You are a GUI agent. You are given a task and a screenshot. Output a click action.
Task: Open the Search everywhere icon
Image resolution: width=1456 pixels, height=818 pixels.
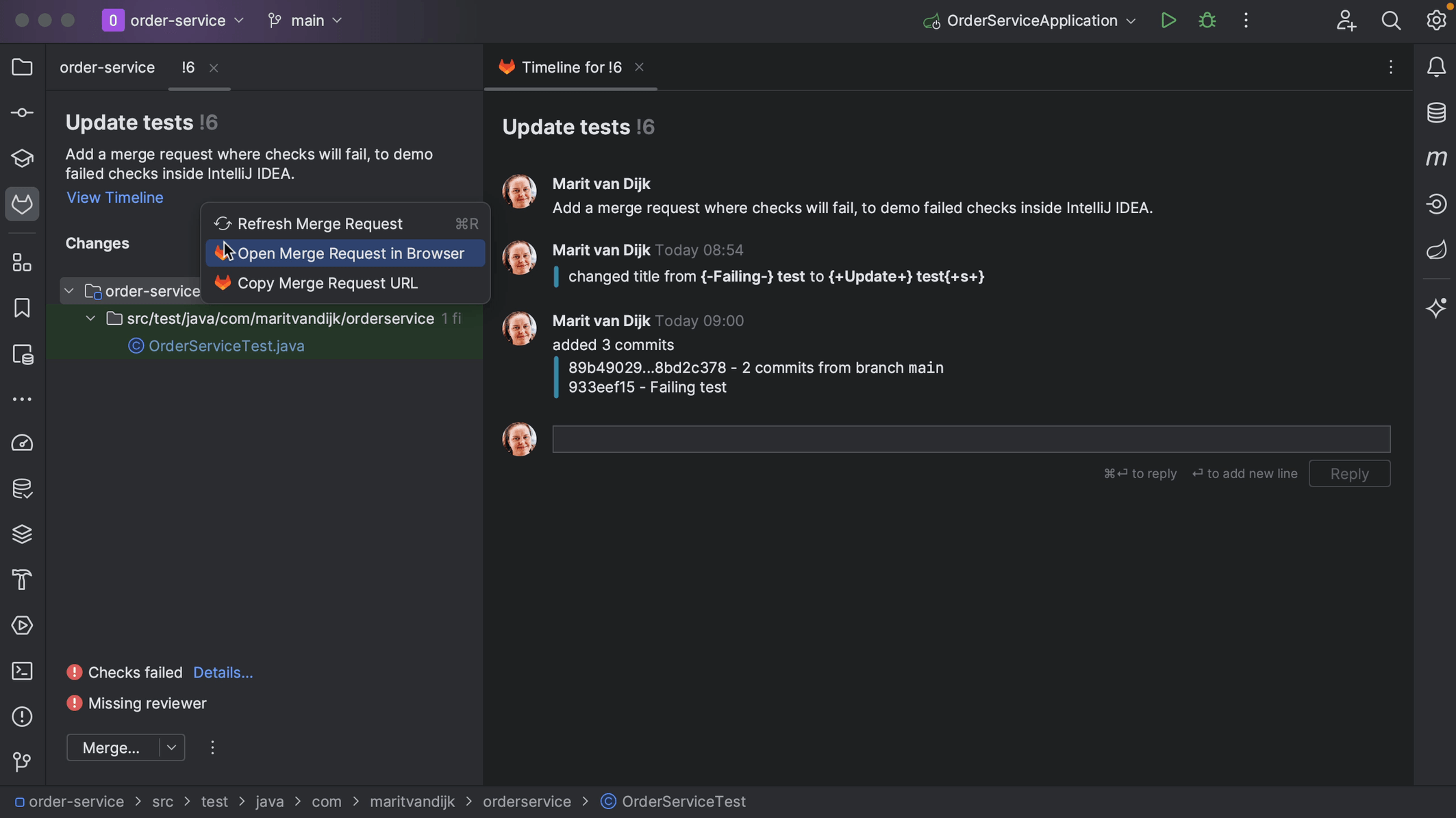pyautogui.click(x=1391, y=21)
